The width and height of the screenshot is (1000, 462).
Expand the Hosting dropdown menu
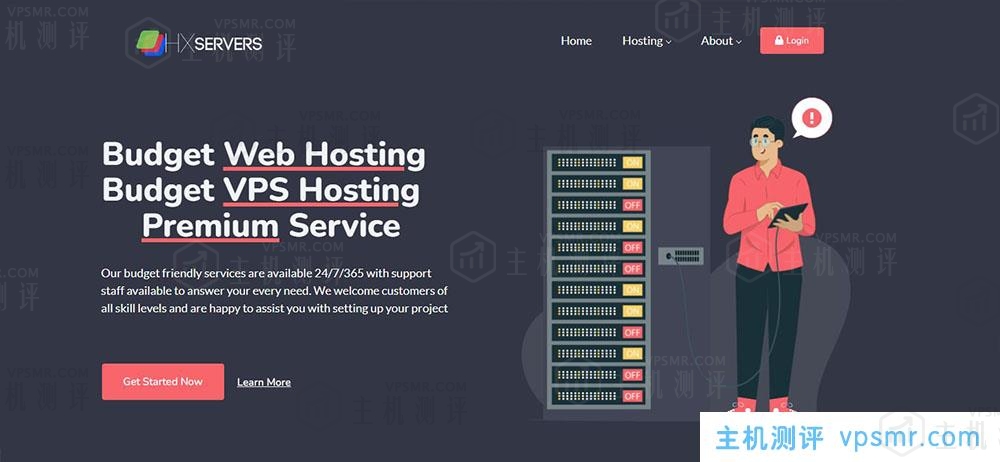click(x=646, y=41)
